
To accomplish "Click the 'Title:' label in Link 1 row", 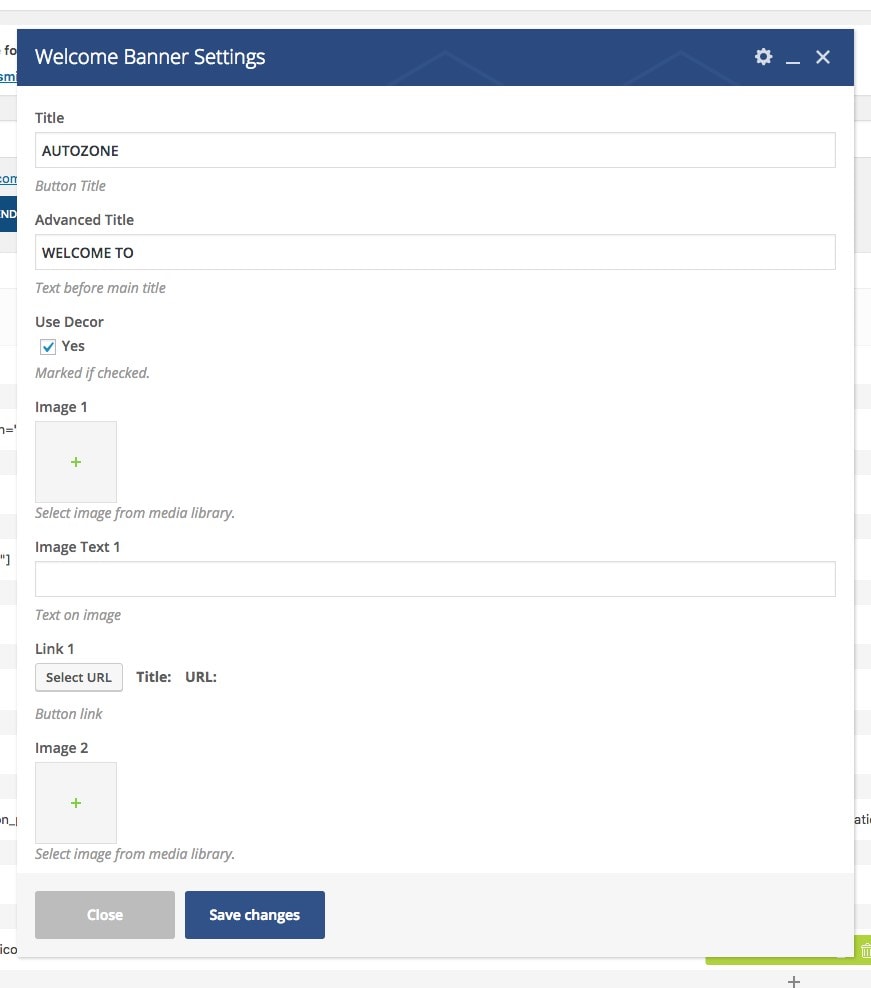I will [154, 677].
